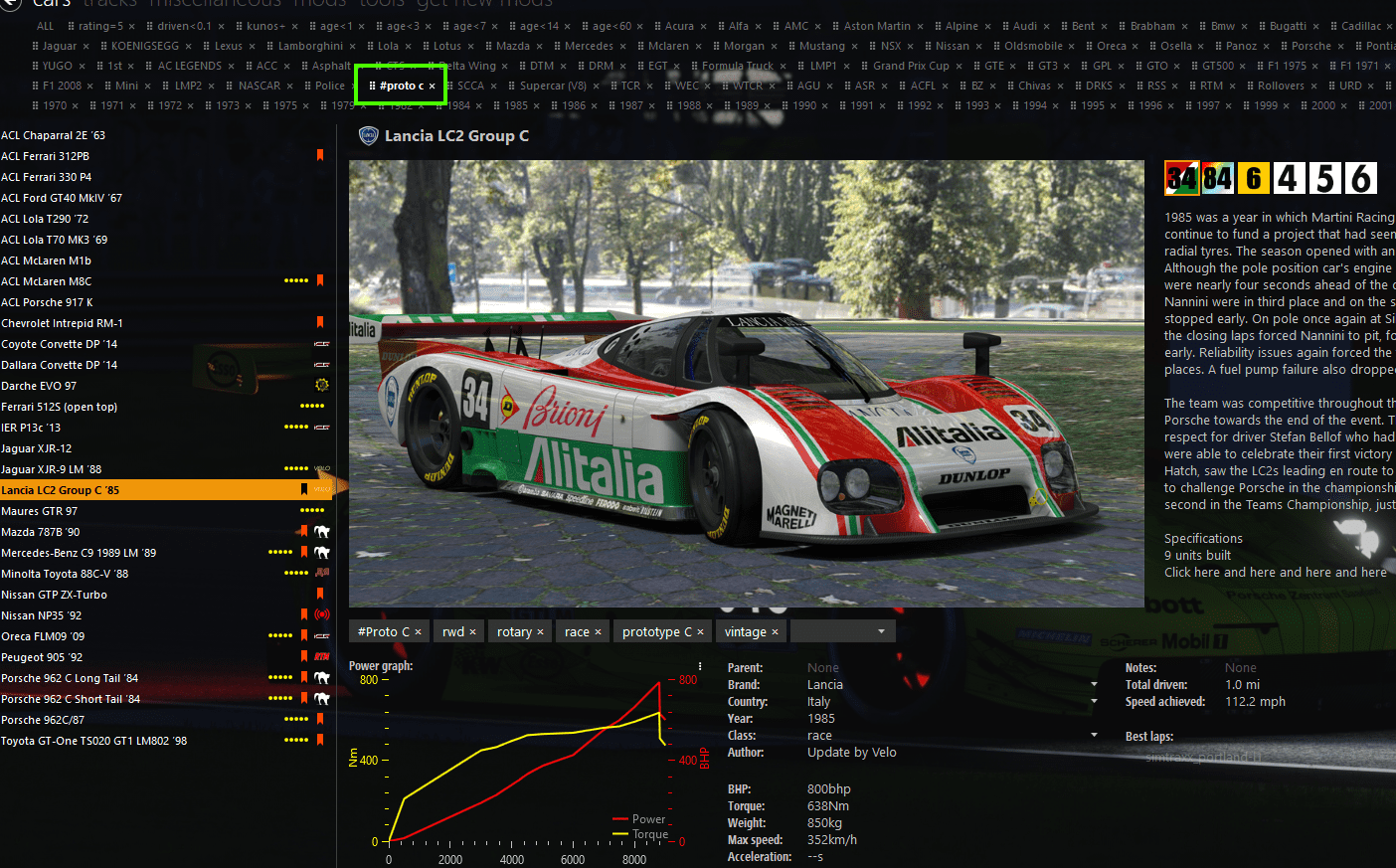
Task: Click the Lancia brand badge beside the car title
Action: pos(368,136)
